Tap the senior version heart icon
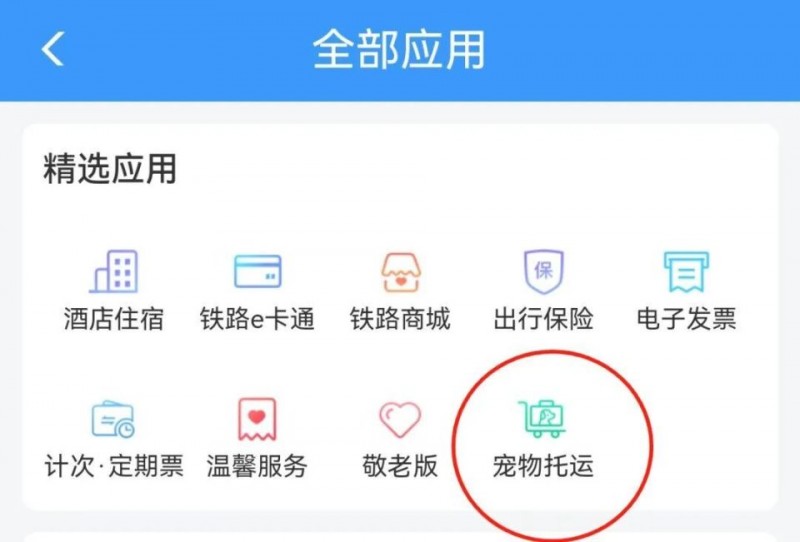 (400, 420)
